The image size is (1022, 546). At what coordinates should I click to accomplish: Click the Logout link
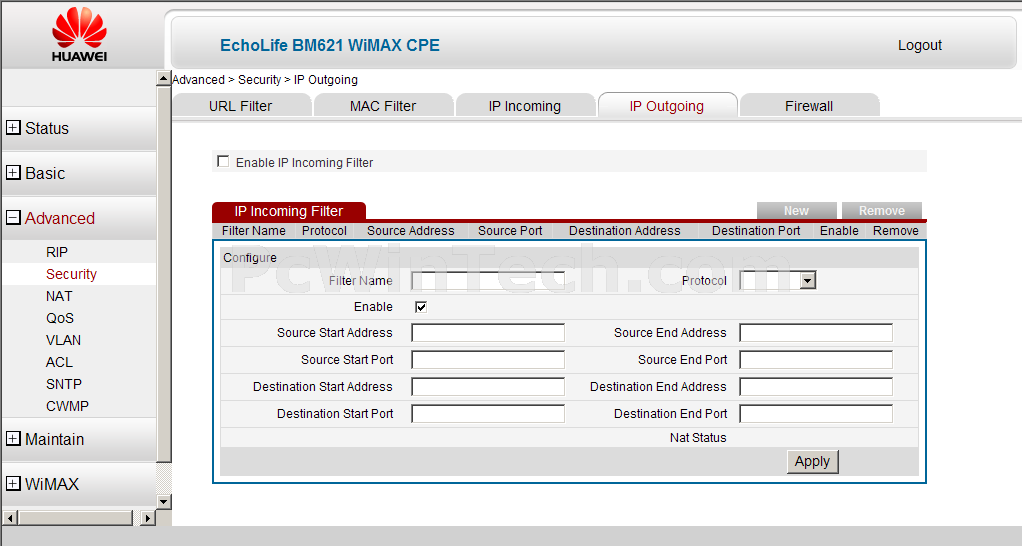[920, 45]
